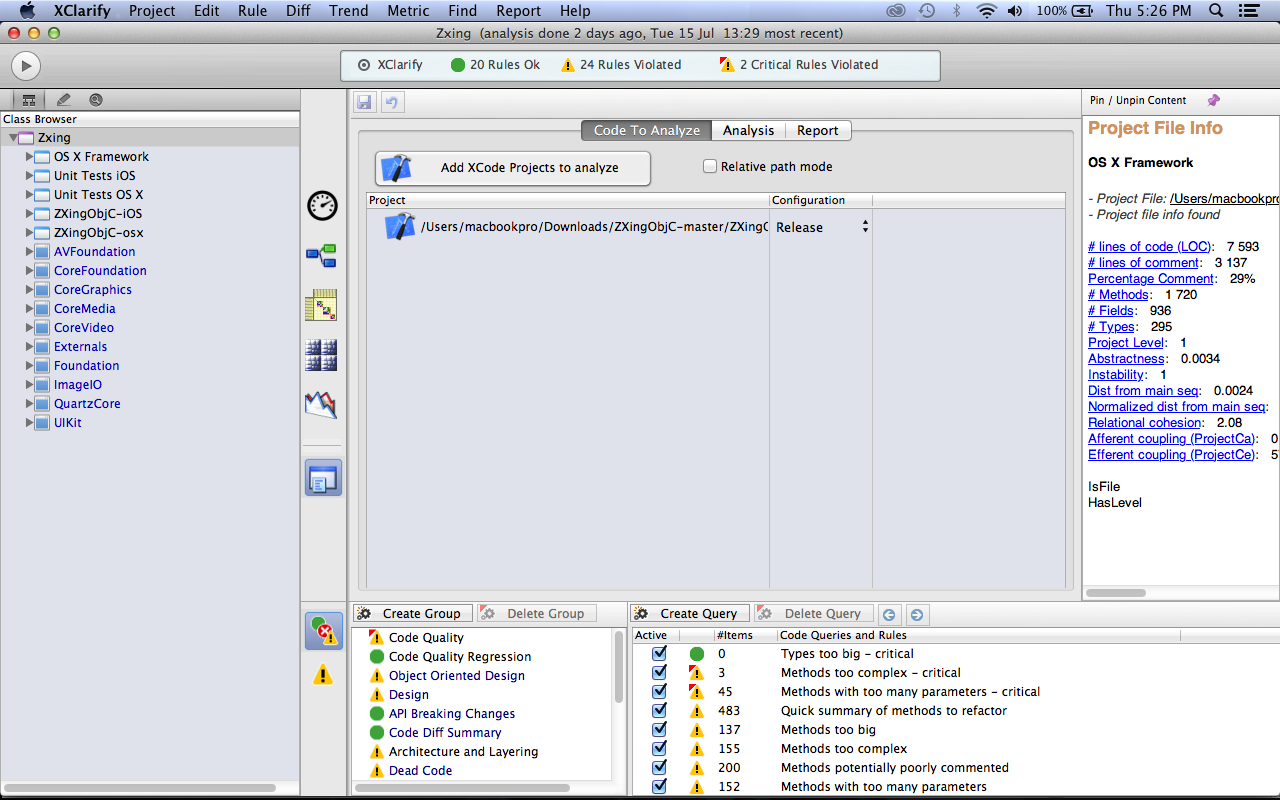The image size is (1280, 800).
Task: Click the warning triangle sidebar icon
Action: point(323,675)
